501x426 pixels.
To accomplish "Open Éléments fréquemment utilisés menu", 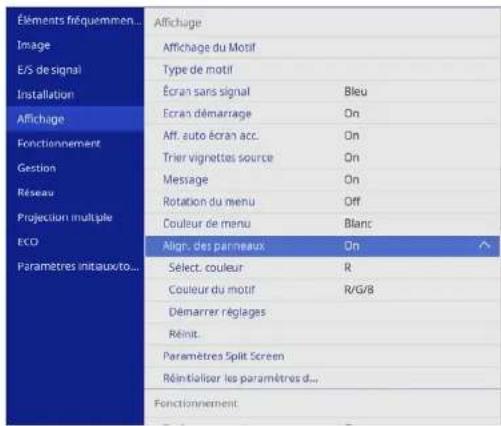I will [x=79, y=21].
